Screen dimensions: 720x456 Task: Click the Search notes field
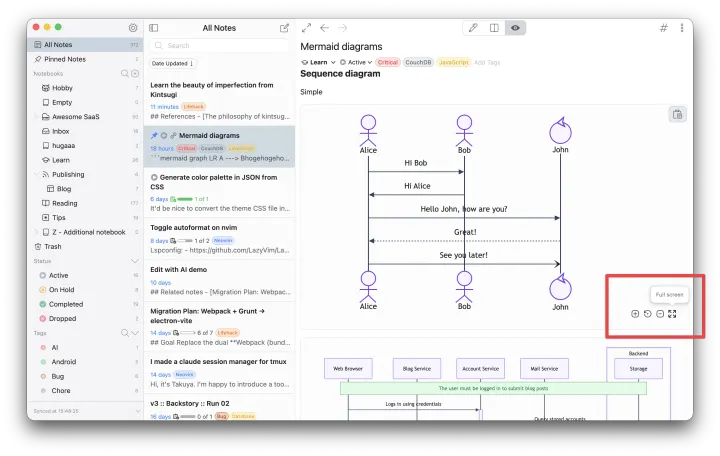coord(219,45)
